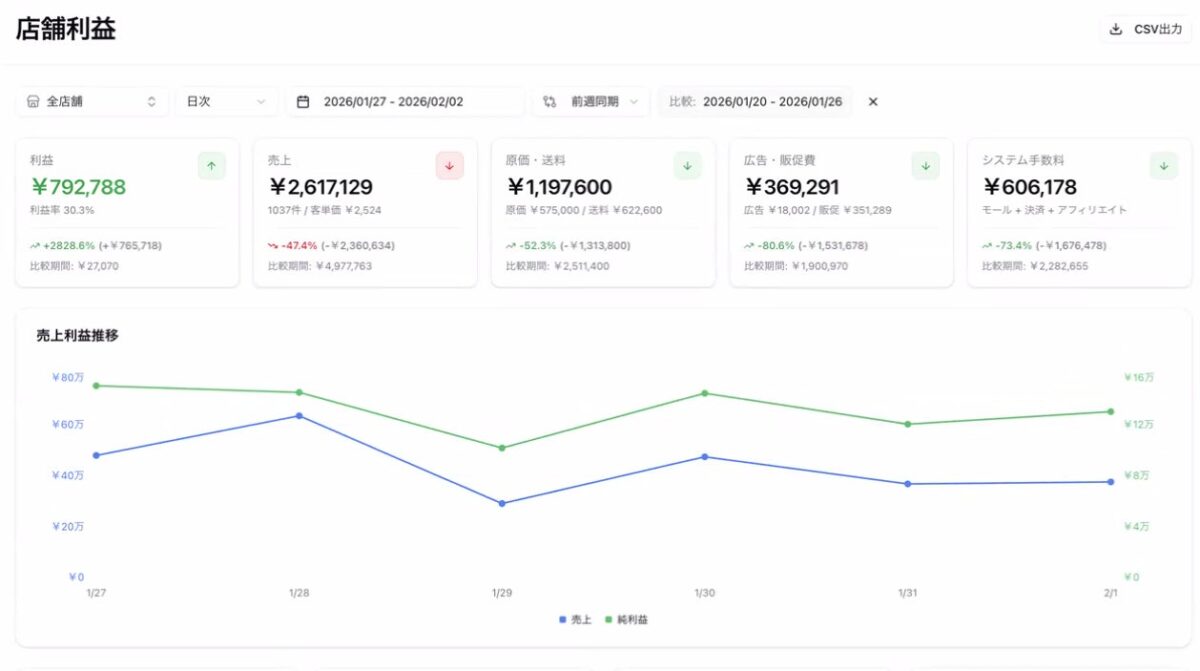Click the compare arrows icon beside 前週同期
This screenshot has width=1200, height=671.
click(550, 102)
